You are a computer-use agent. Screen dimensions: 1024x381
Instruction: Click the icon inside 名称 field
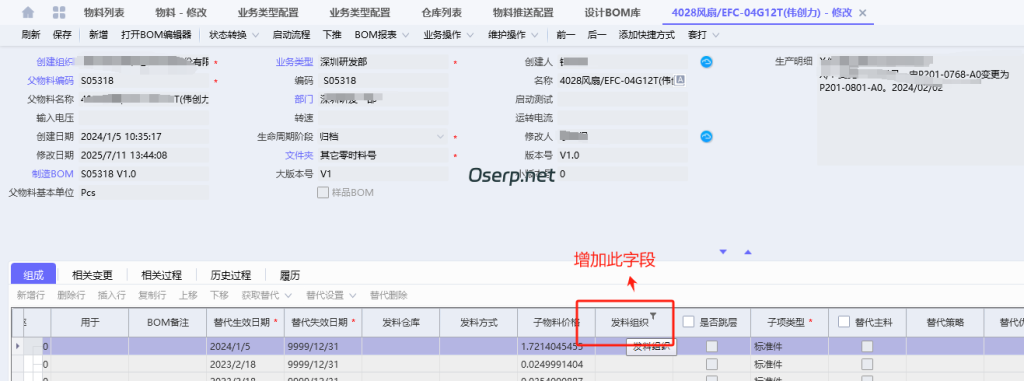click(x=680, y=80)
